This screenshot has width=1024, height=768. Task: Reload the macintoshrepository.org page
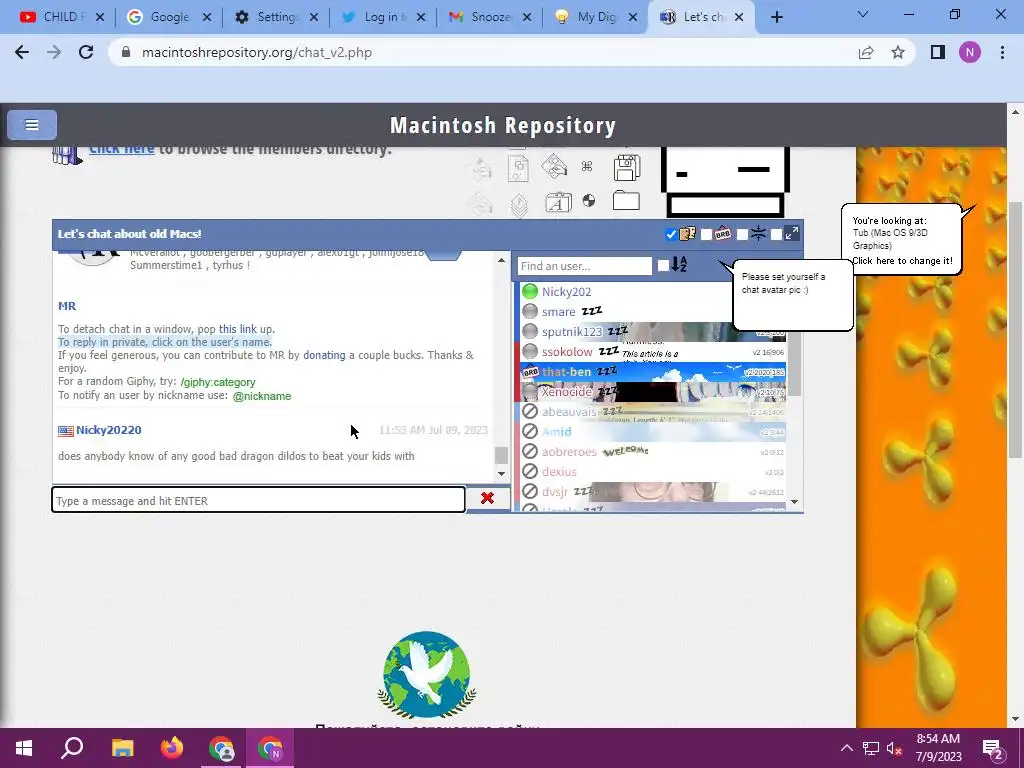[x=86, y=52]
